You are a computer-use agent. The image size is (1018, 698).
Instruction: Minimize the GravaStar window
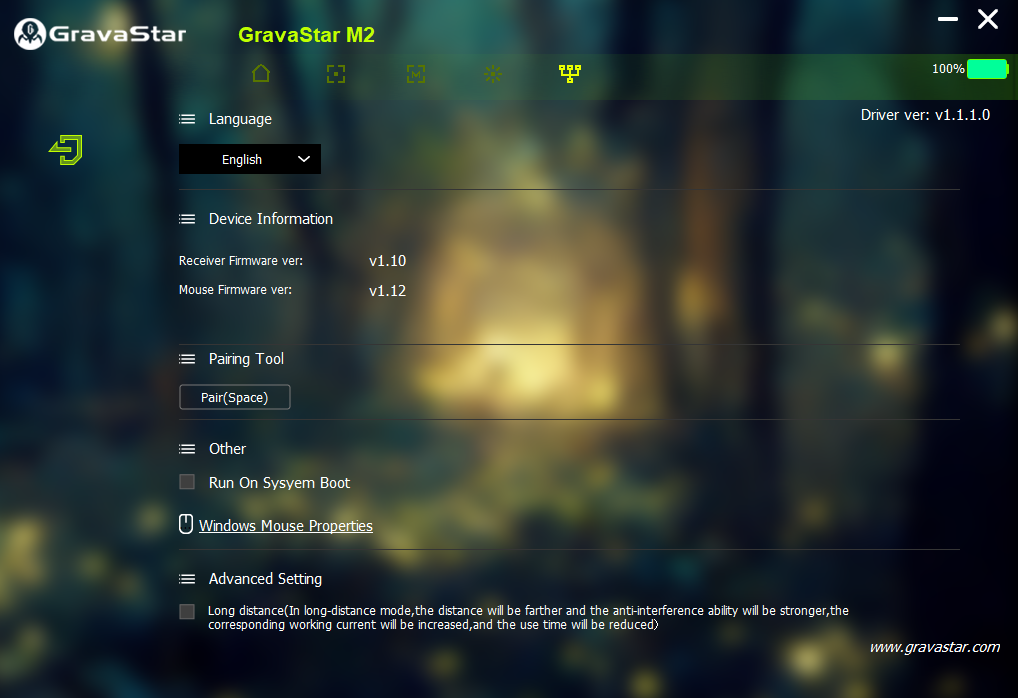(x=948, y=19)
